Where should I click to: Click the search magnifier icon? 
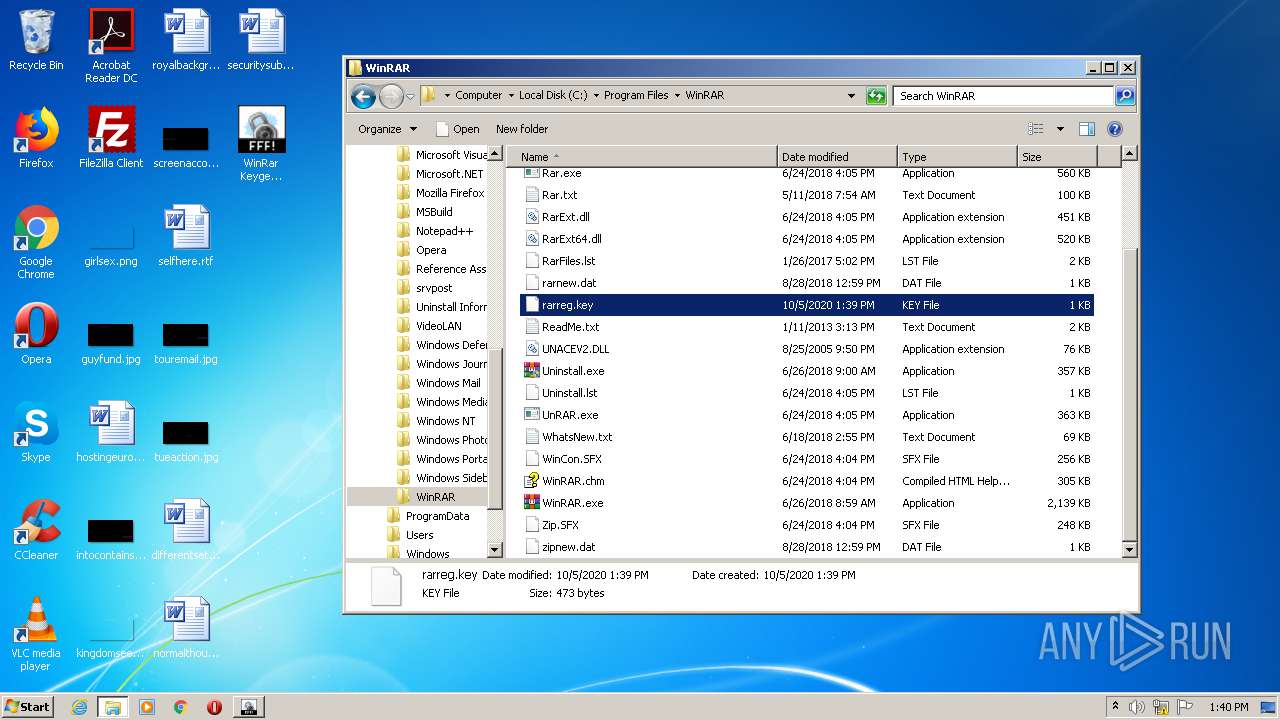click(x=1125, y=96)
